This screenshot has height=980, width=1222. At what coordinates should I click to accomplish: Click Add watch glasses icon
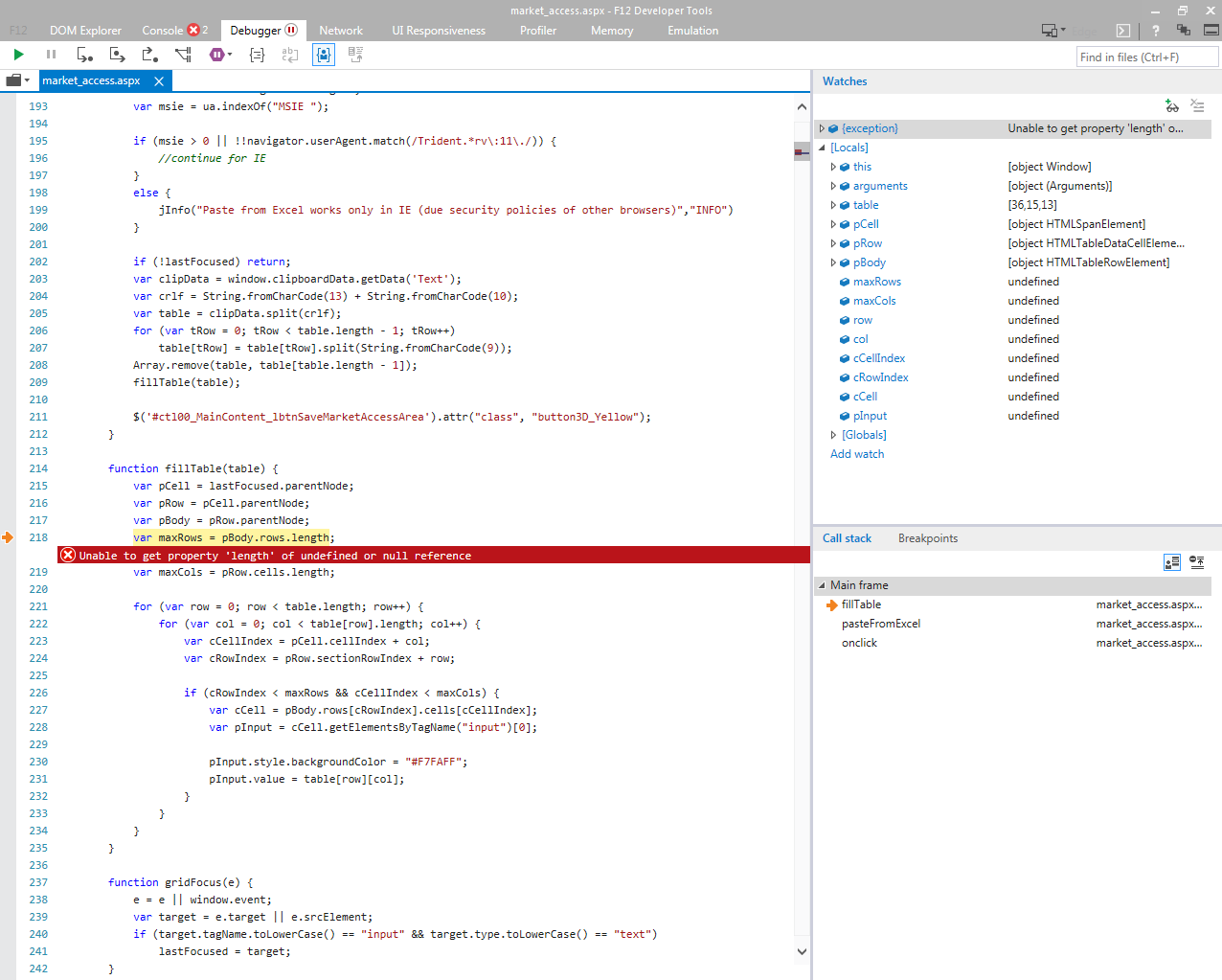pyautogui.click(x=1171, y=106)
